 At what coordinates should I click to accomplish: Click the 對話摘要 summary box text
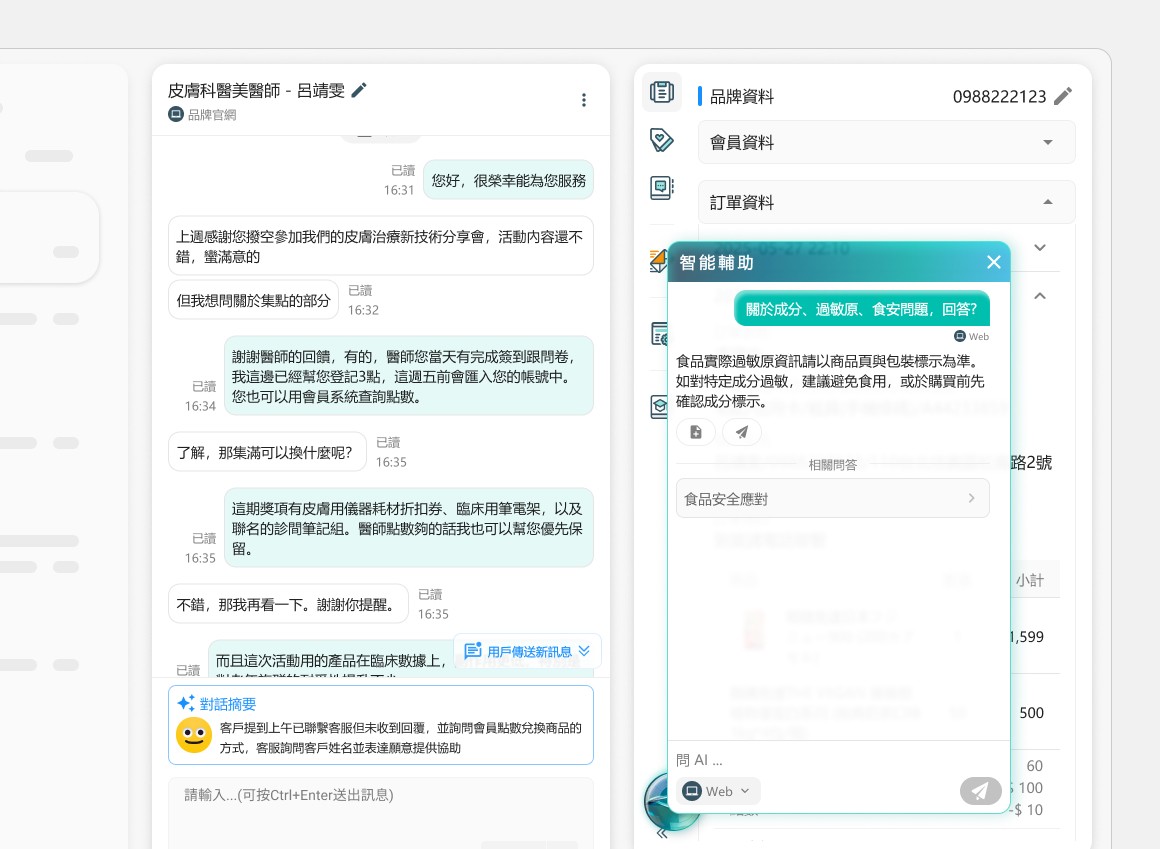(400, 737)
